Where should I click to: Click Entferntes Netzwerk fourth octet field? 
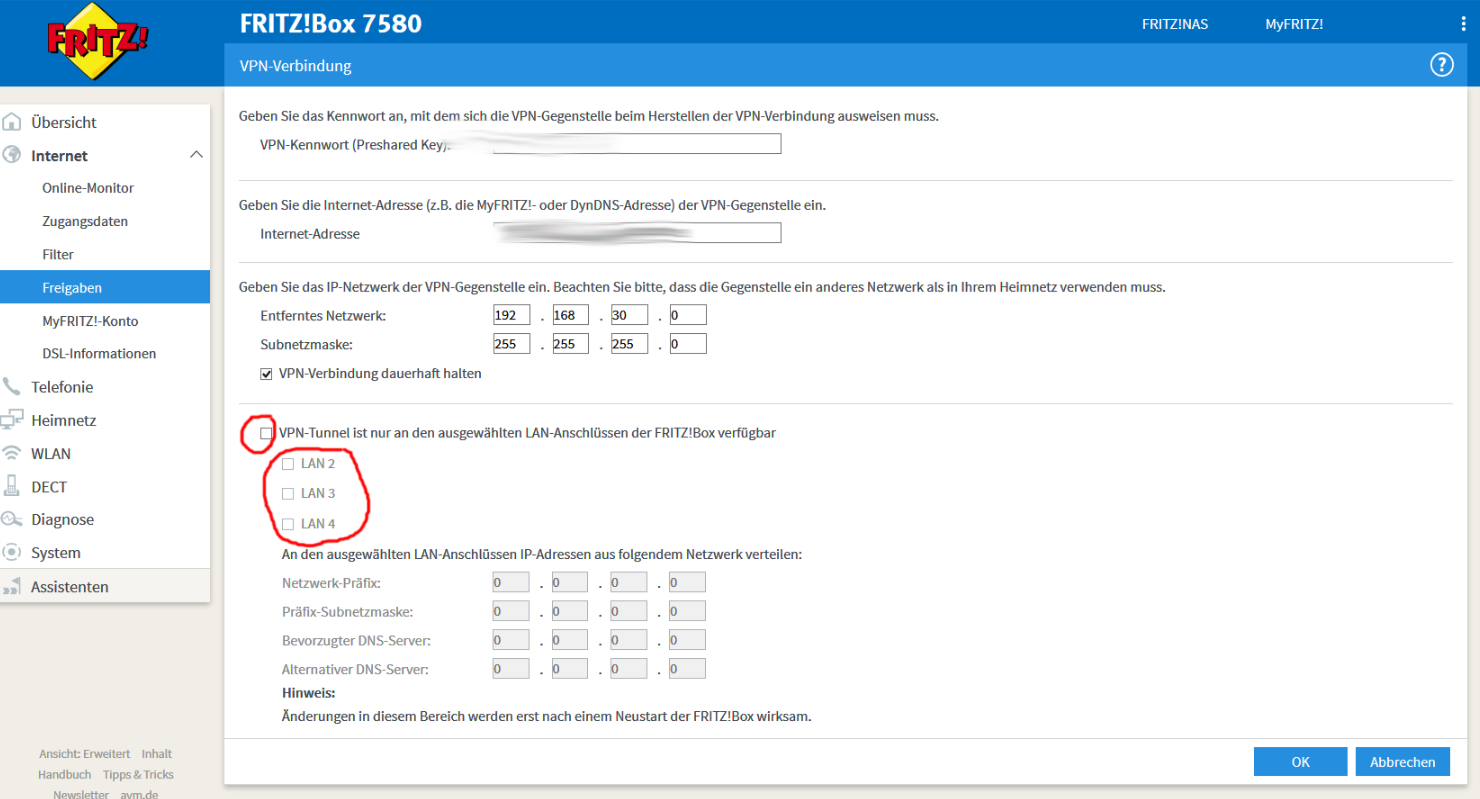pyautogui.click(x=688, y=315)
